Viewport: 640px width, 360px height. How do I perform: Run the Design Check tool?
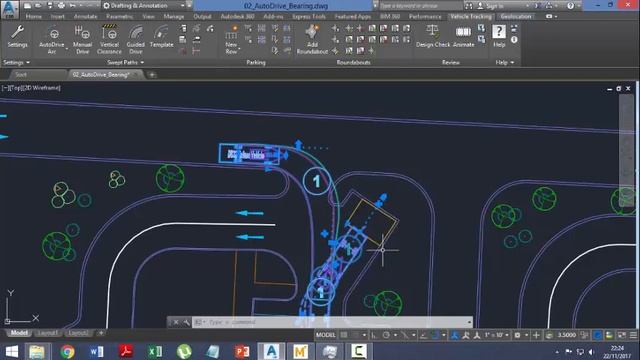[433, 37]
